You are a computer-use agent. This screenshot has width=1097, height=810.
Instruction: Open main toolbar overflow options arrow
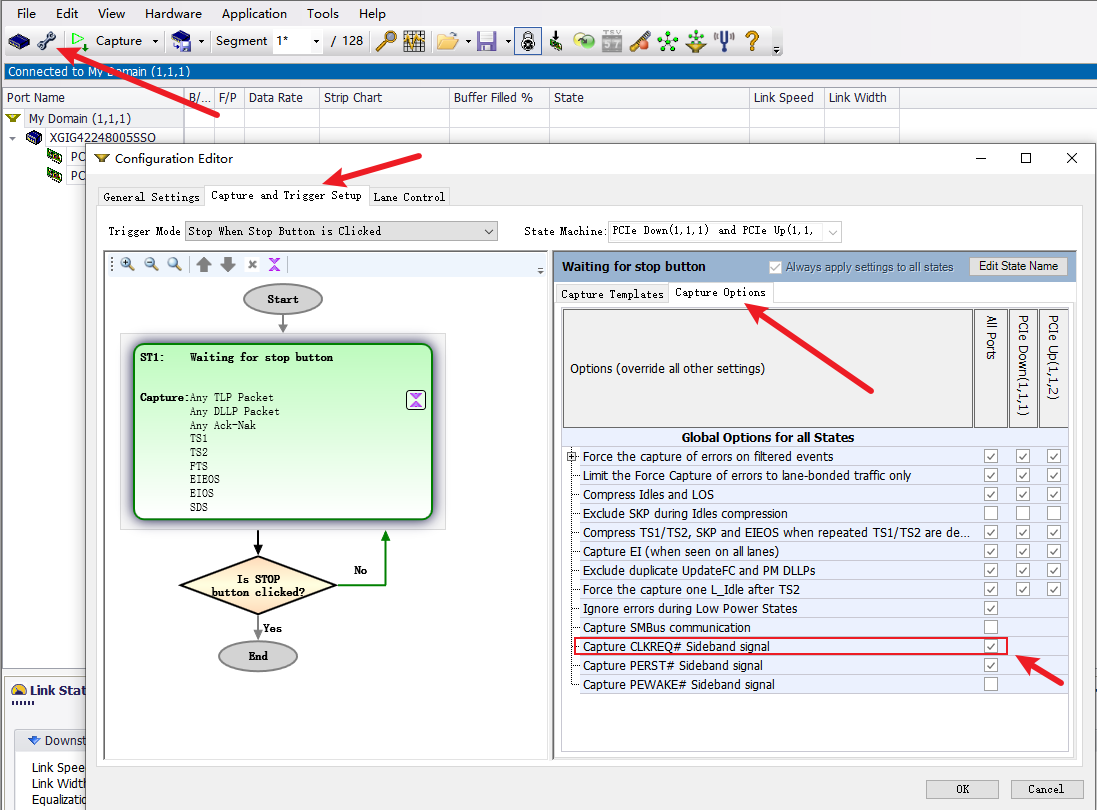pos(776,50)
